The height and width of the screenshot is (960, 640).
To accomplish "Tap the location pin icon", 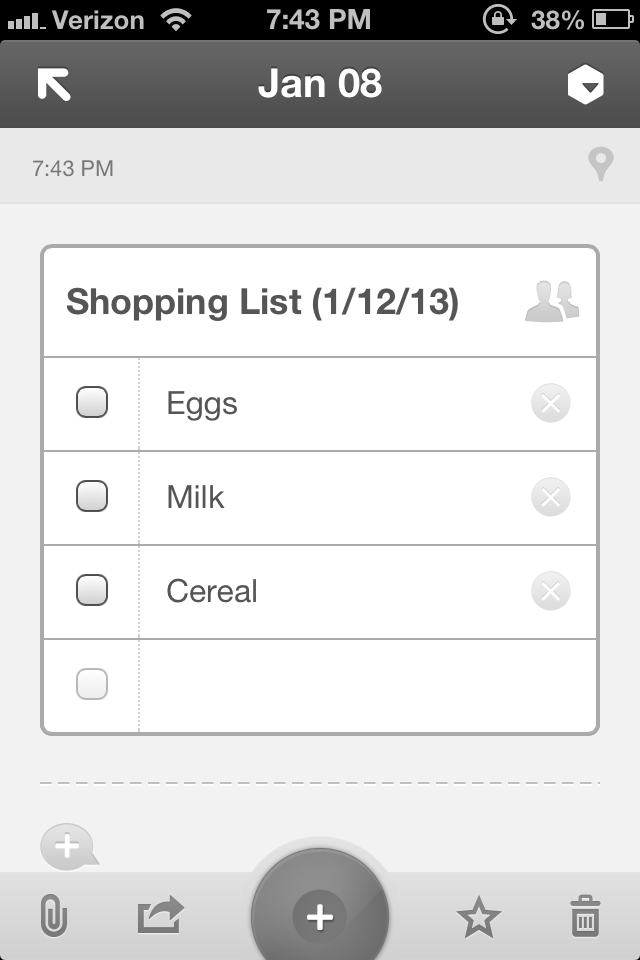I will [x=599, y=165].
